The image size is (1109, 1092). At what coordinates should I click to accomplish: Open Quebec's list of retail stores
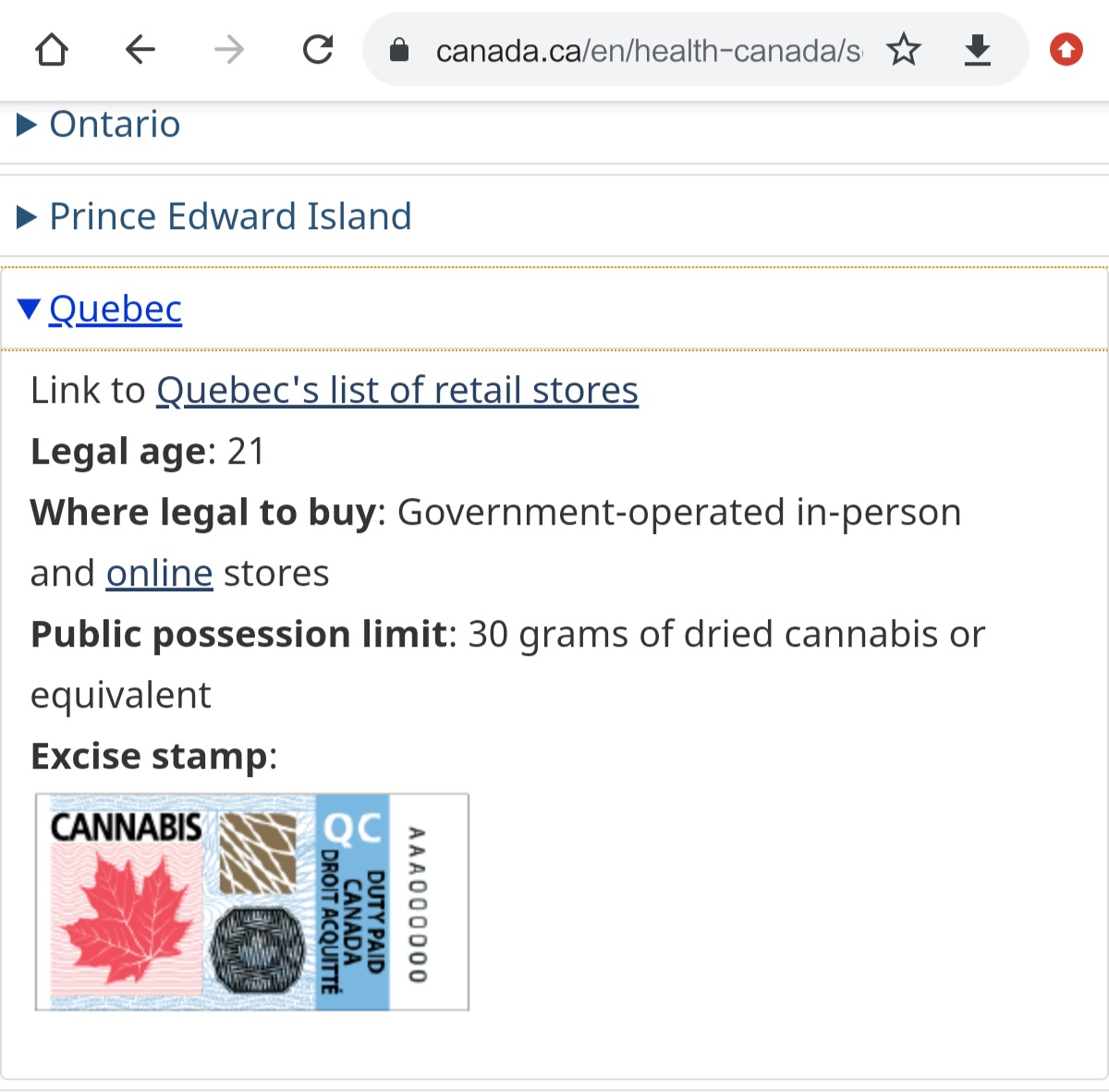pyautogui.click(x=397, y=390)
